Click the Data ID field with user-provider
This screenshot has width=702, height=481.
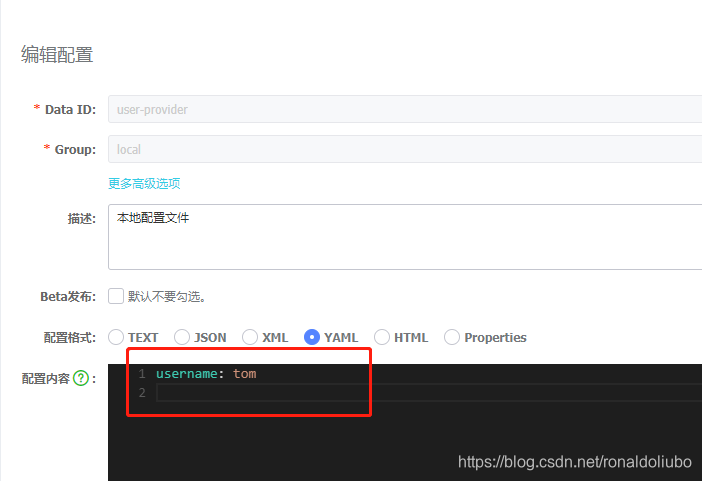405,109
